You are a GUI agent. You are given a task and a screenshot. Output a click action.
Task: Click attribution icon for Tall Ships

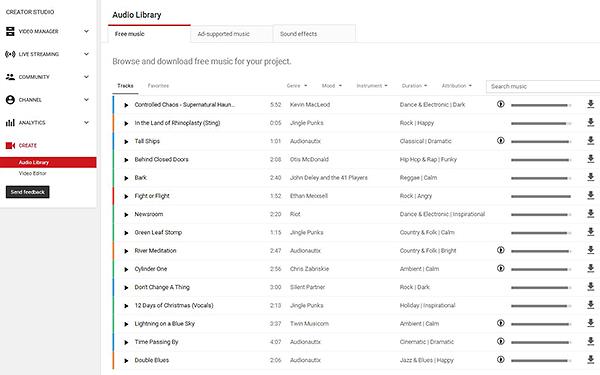501,141
